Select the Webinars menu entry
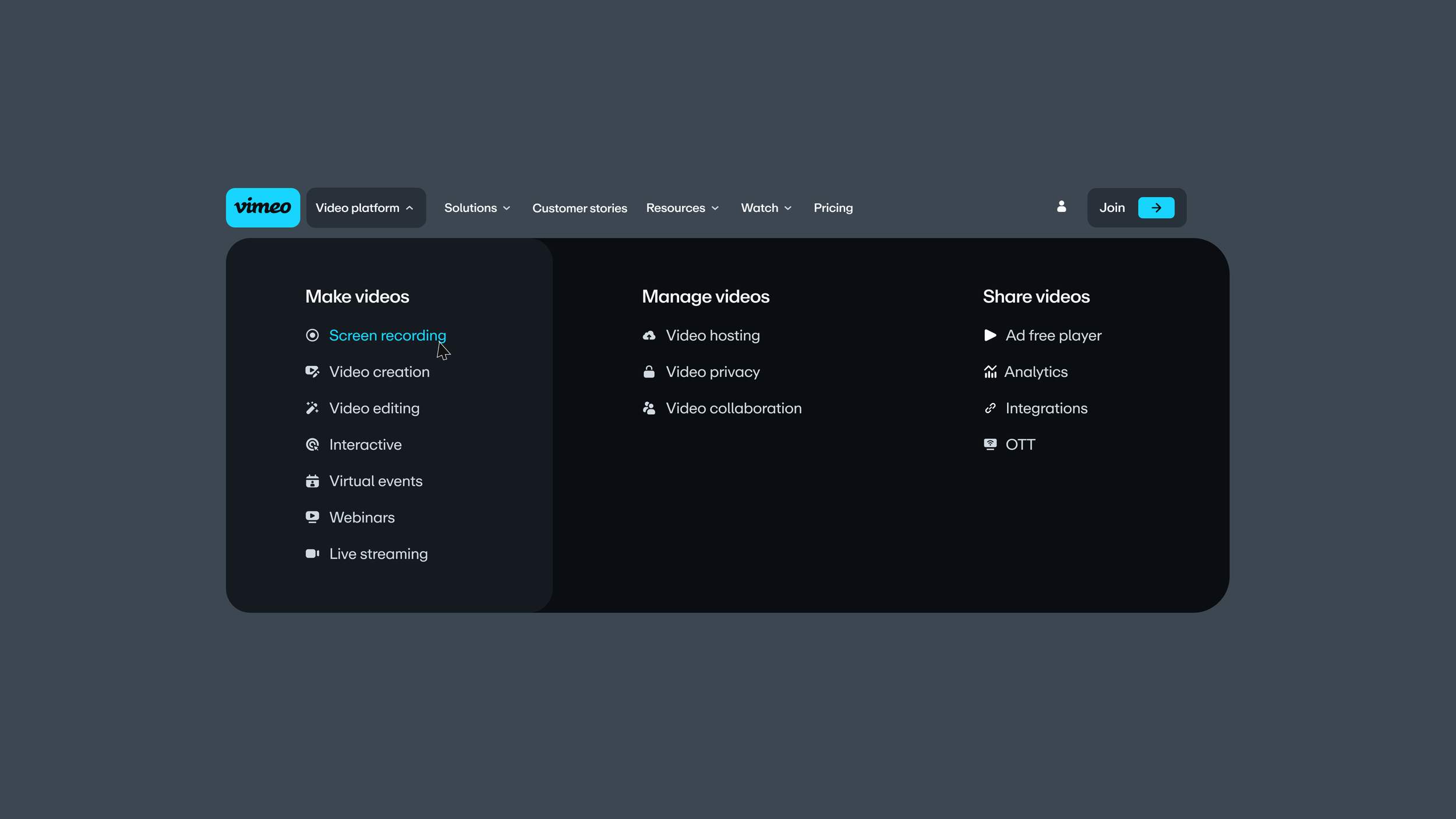The width and height of the screenshot is (1456, 819). point(362,517)
